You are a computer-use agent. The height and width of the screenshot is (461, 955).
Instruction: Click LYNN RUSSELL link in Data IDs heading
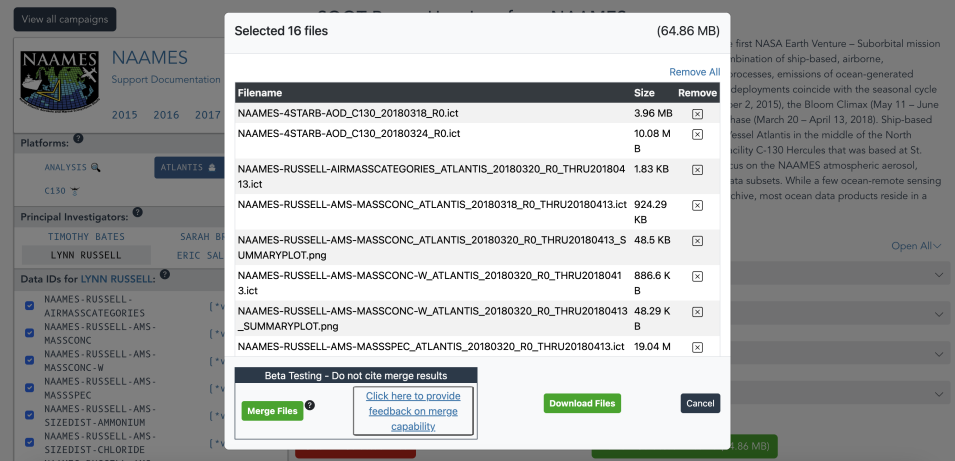pos(118,278)
